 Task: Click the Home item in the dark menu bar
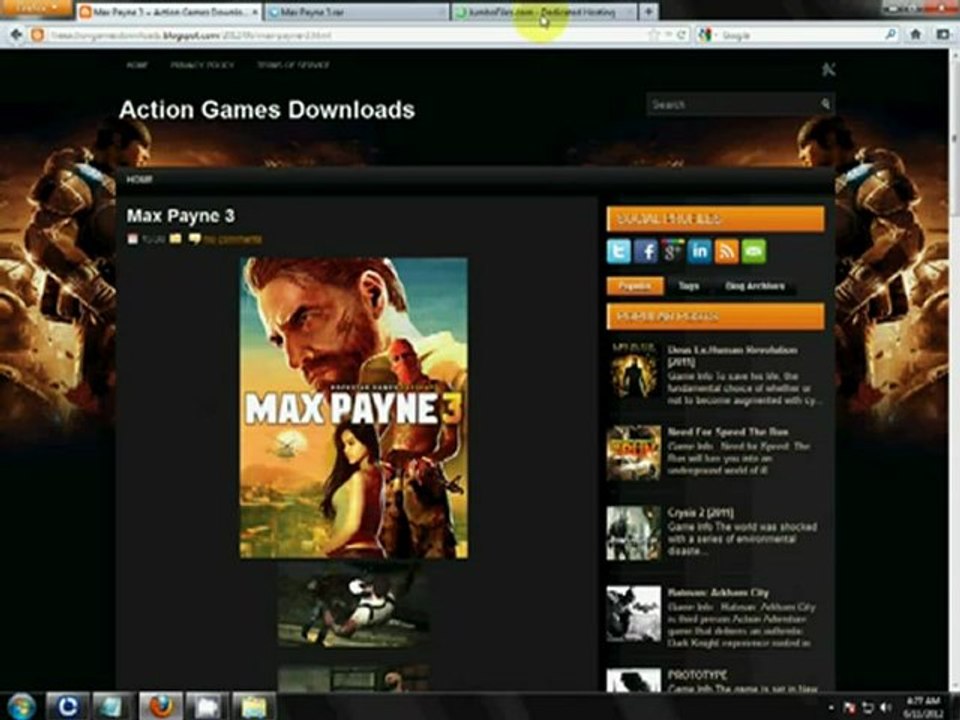tap(140, 179)
